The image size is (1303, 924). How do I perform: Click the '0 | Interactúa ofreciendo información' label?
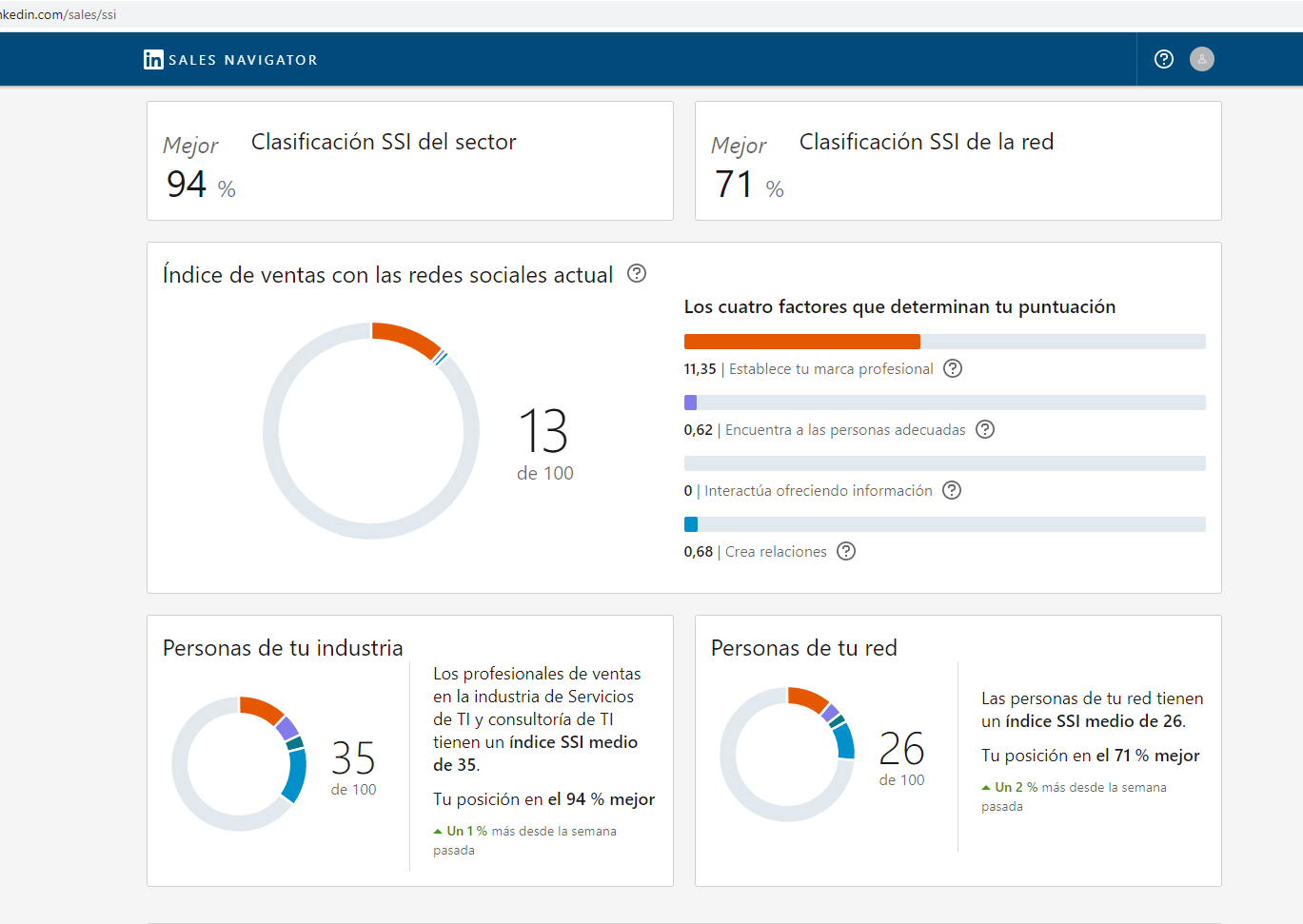click(808, 490)
